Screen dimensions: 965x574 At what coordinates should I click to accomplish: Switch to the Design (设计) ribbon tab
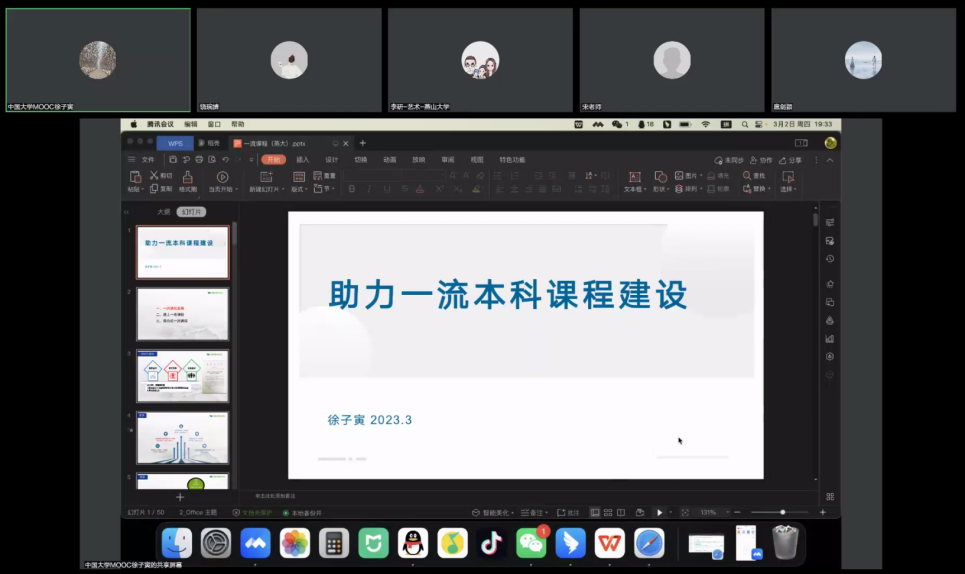pos(331,160)
